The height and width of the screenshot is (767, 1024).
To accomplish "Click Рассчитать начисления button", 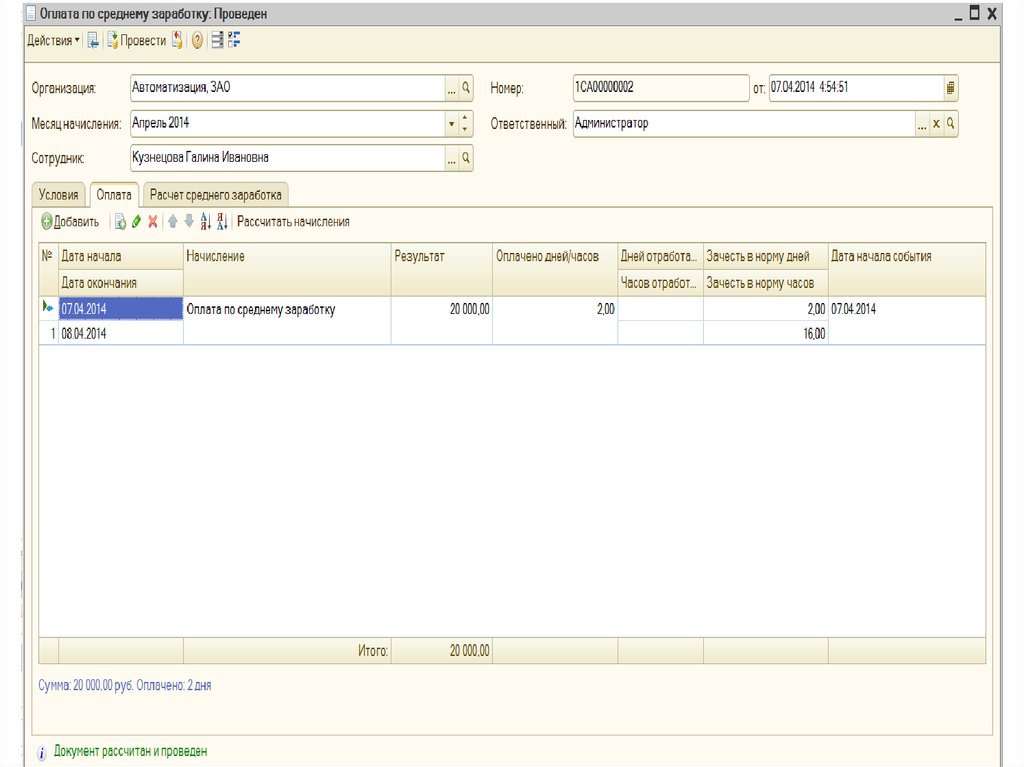I will click(293, 222).
